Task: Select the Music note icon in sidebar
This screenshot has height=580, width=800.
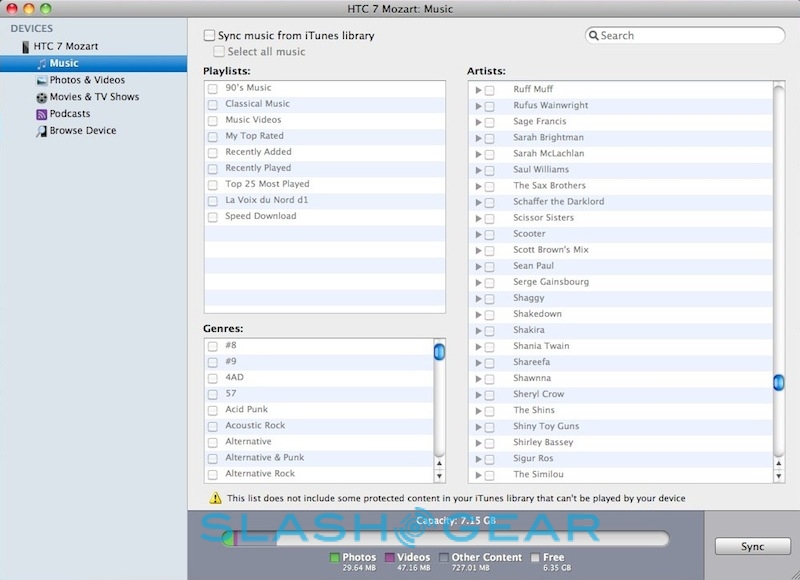Action: tap(41, 64)
